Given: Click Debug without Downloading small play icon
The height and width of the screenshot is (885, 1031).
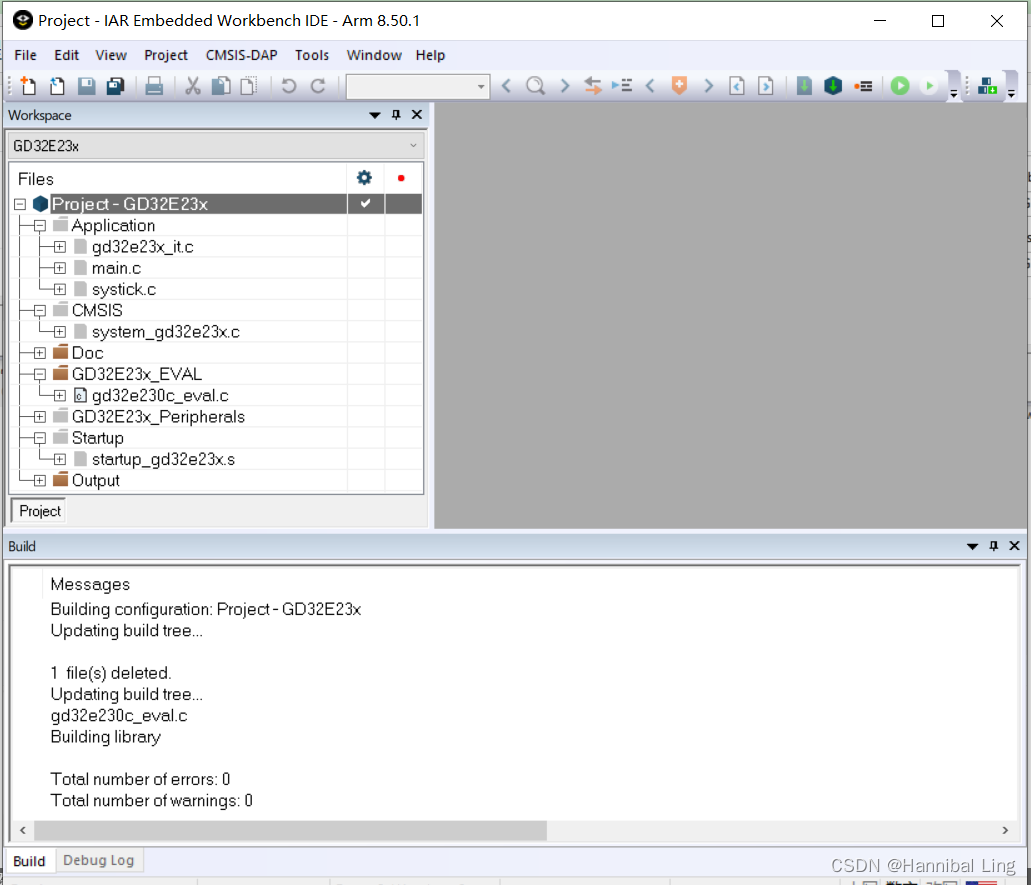Looking at the screenshot, I should (929, 86).
